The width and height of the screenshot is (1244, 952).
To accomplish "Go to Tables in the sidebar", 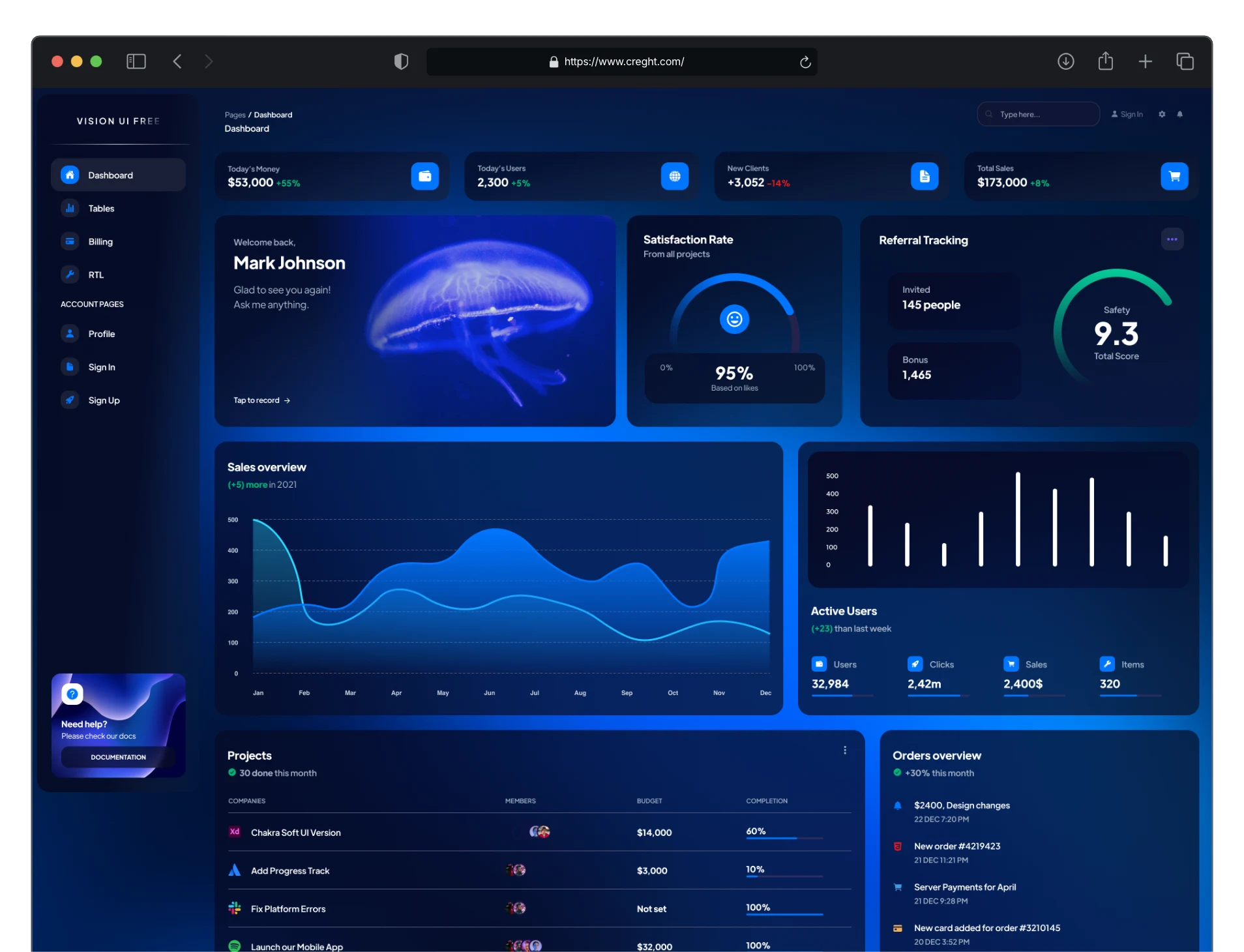I will point(101,209).
